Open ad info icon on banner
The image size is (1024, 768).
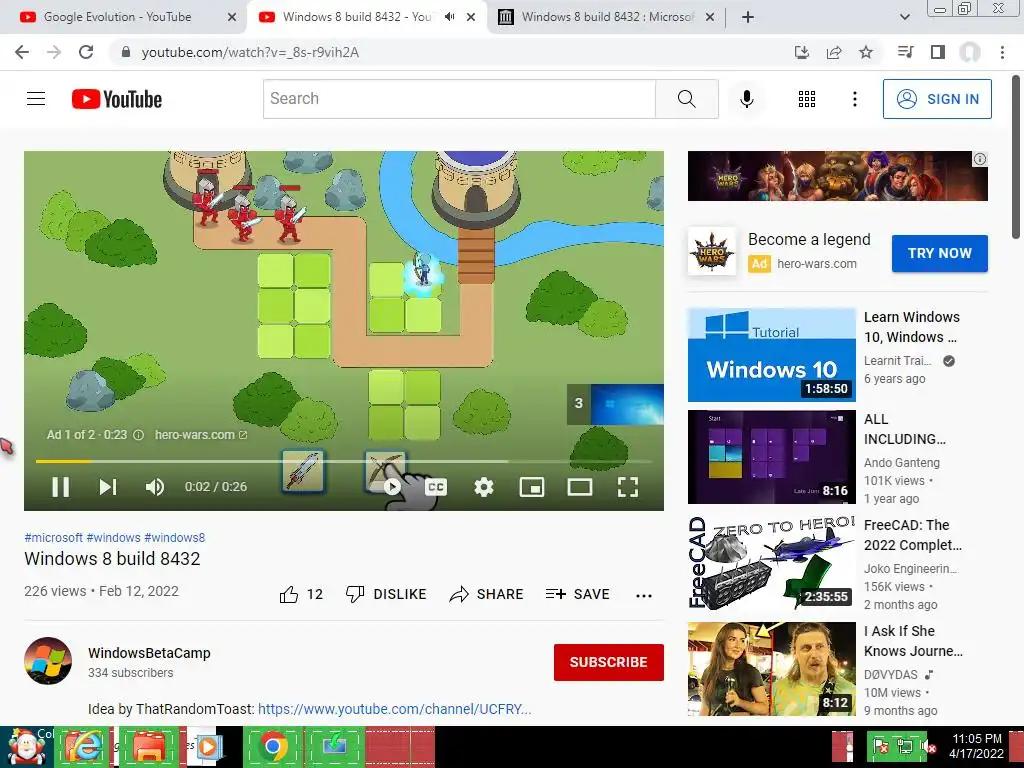pos(980,159)
